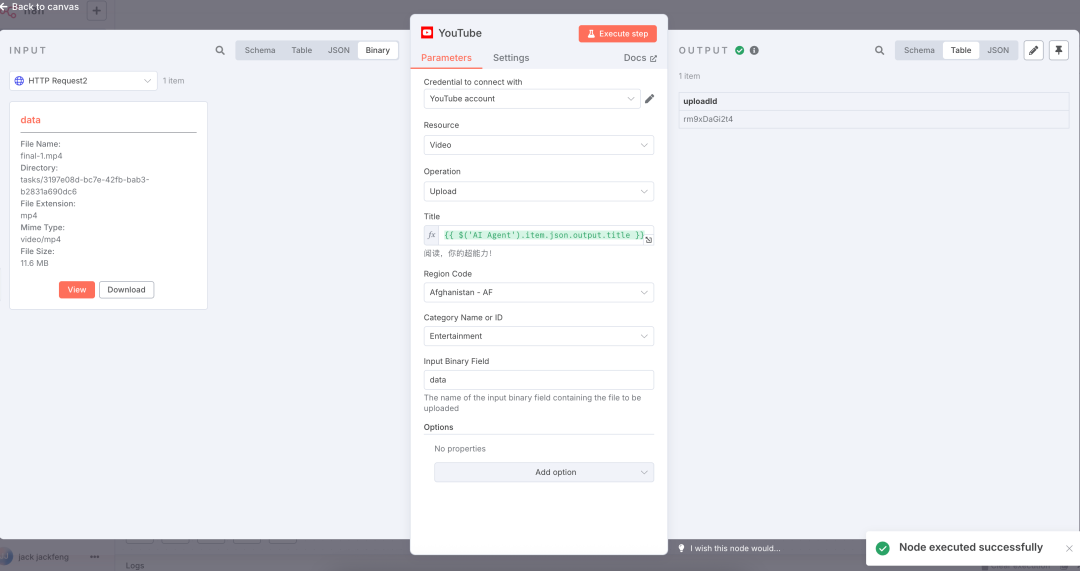The height and width of the screenshot is (571, 1080).
Task: Select input Table view tab
Action: click(x=302, y=50)
